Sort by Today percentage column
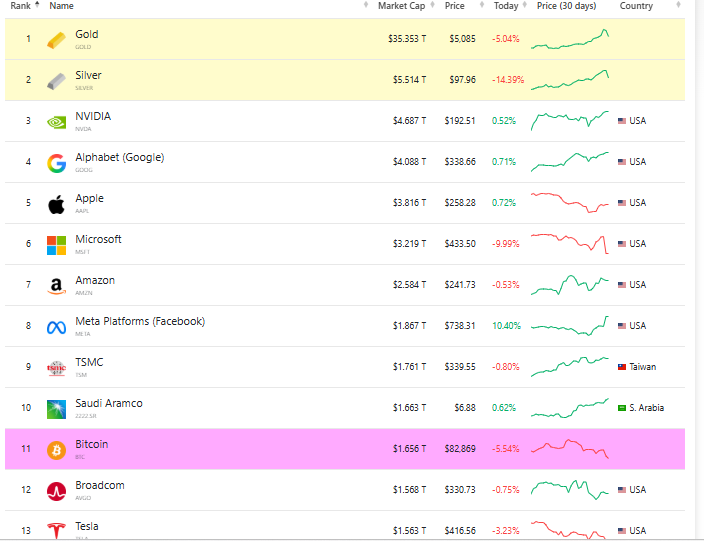Image resolution: width=704 pixels, height=541 pixels. coord(506,6)
